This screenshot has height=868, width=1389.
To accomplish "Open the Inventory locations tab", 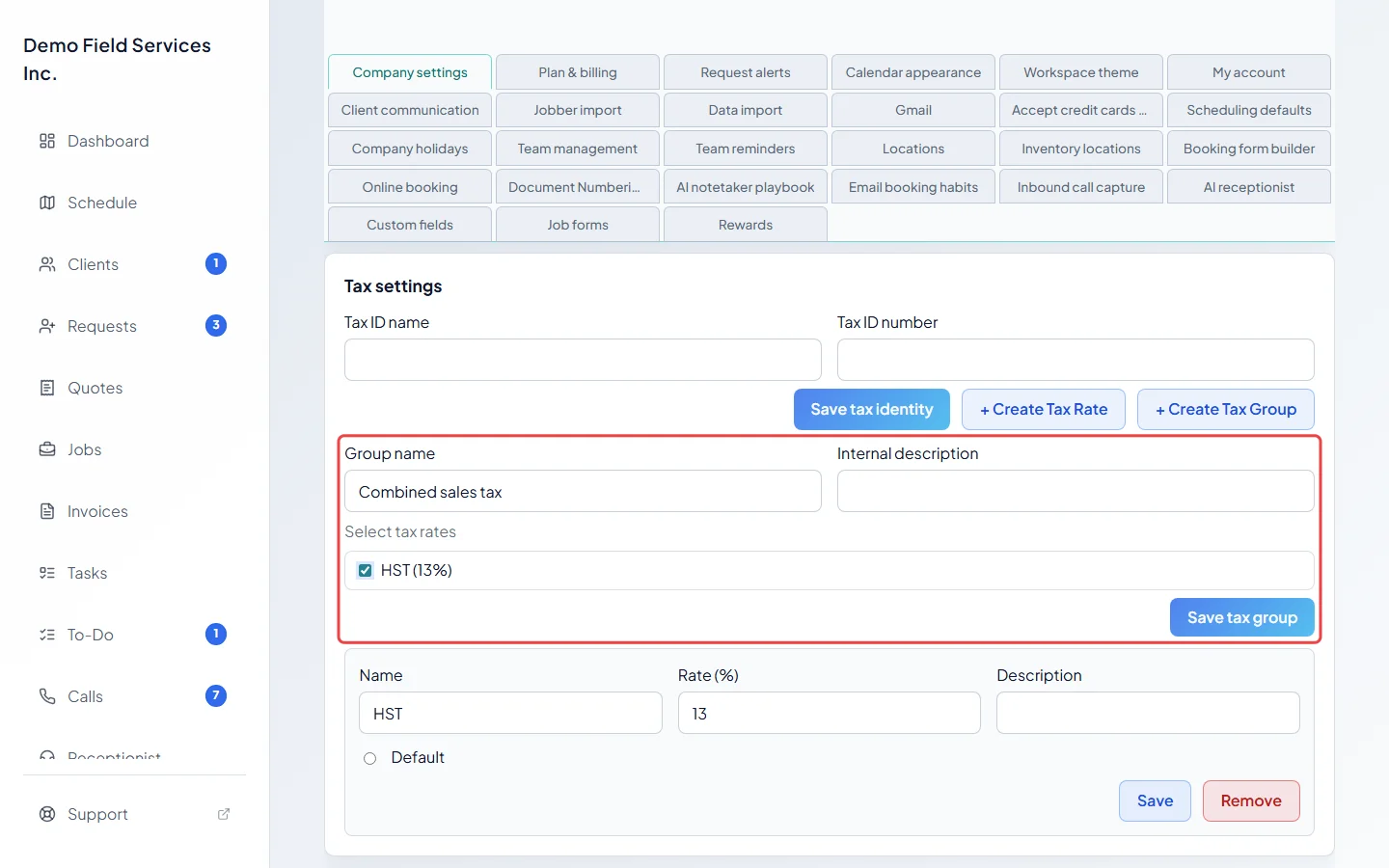I will [1081, 149].
